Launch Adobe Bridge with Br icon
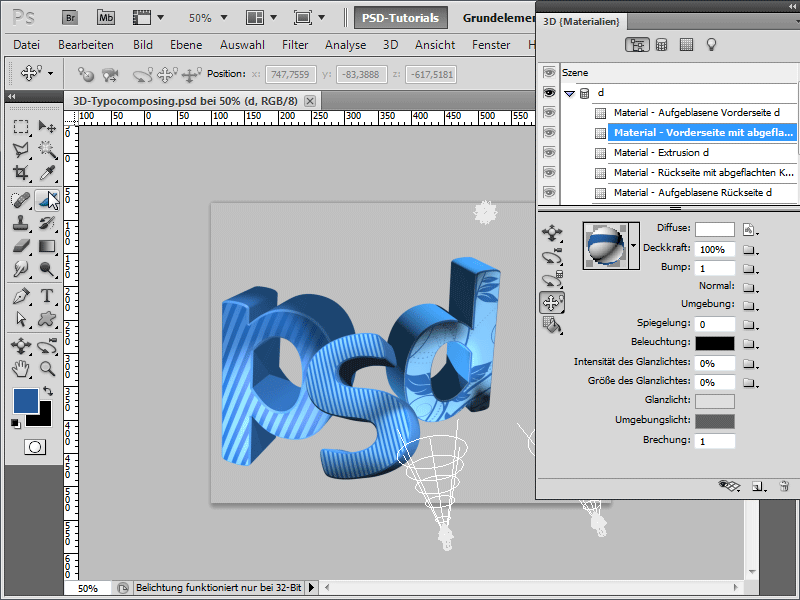This screenshot has height=600, width=800. coord(70,18)
